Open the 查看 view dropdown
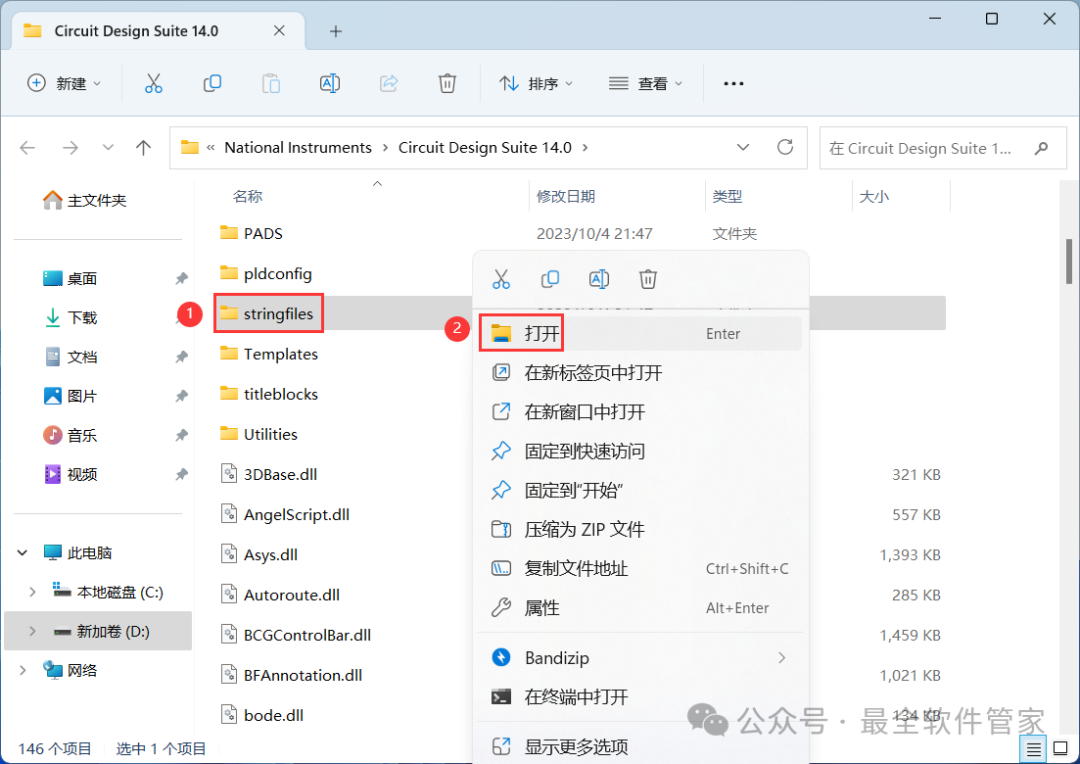 point(647,84)
